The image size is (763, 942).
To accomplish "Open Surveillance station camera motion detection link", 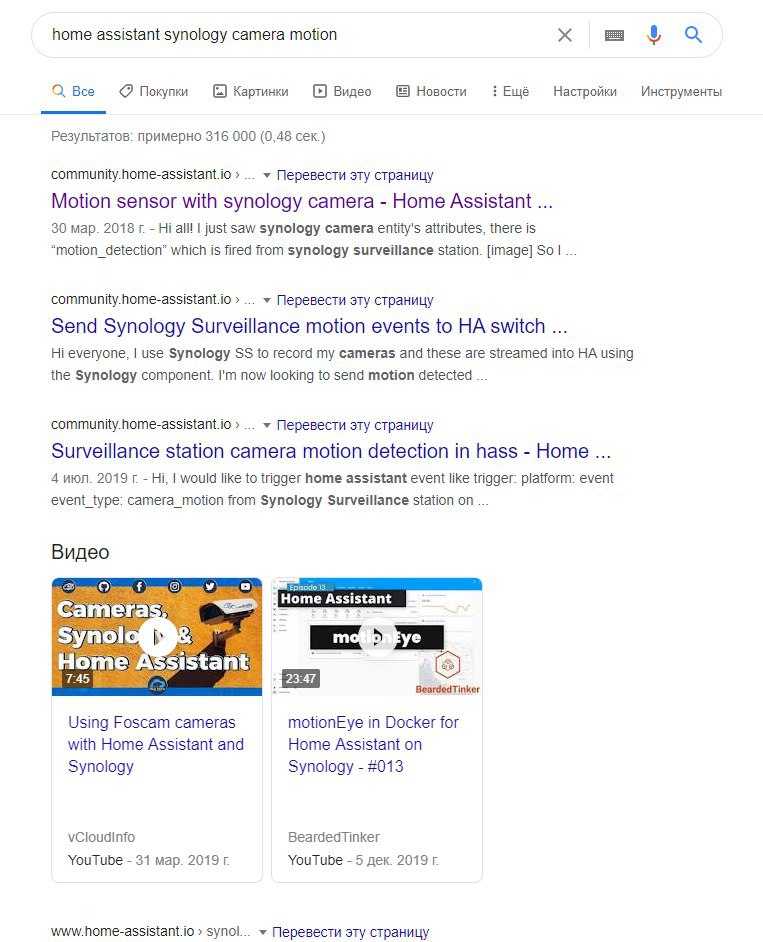I will pos(330,451).
